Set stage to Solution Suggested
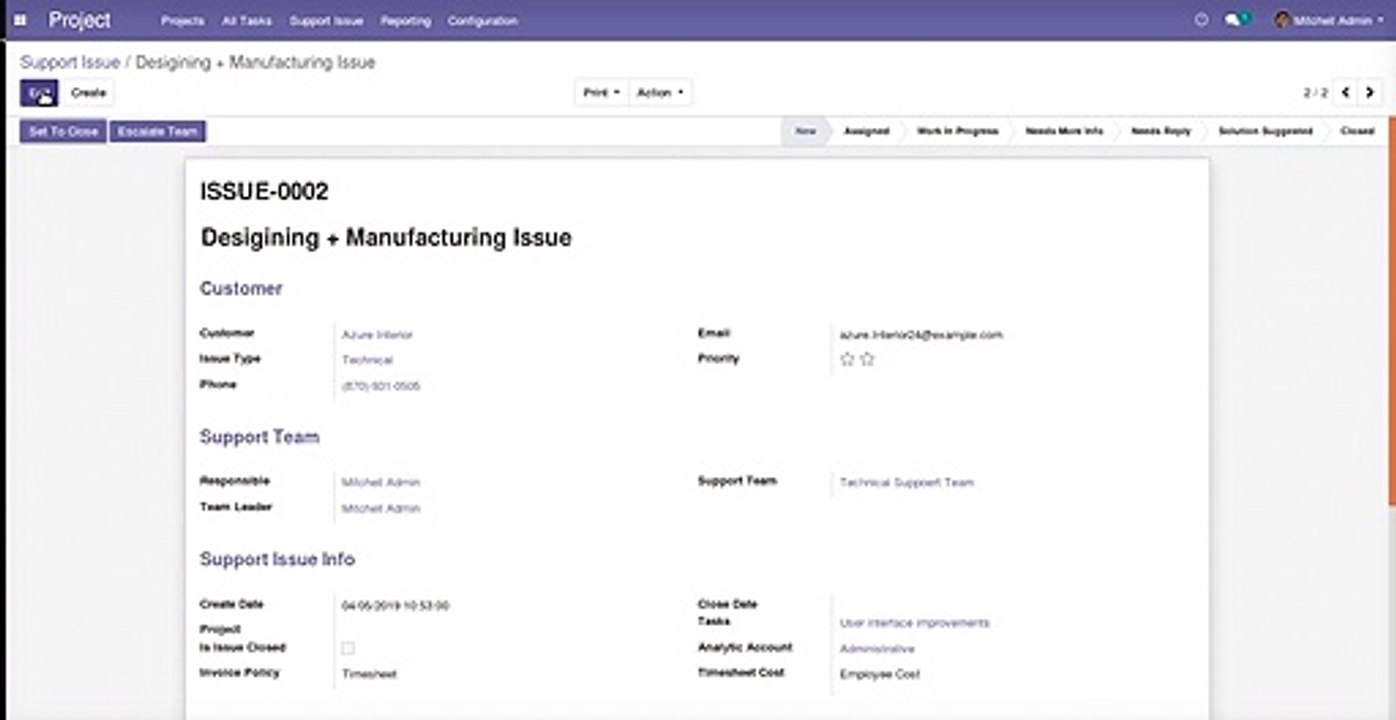The height and width of the screenshot is (720, 1396). click(x=1266, y=131)
